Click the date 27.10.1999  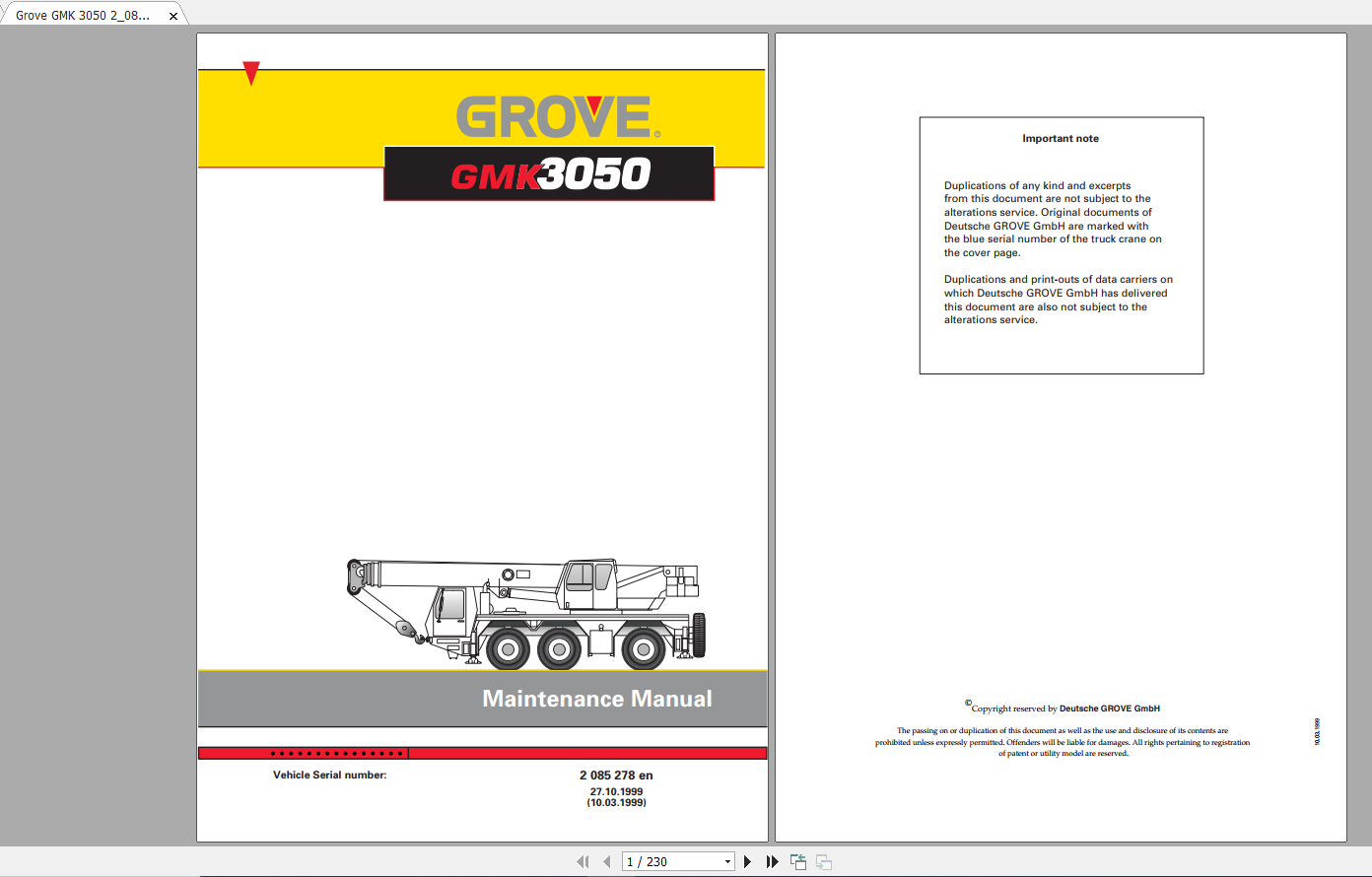pos(616,791)
